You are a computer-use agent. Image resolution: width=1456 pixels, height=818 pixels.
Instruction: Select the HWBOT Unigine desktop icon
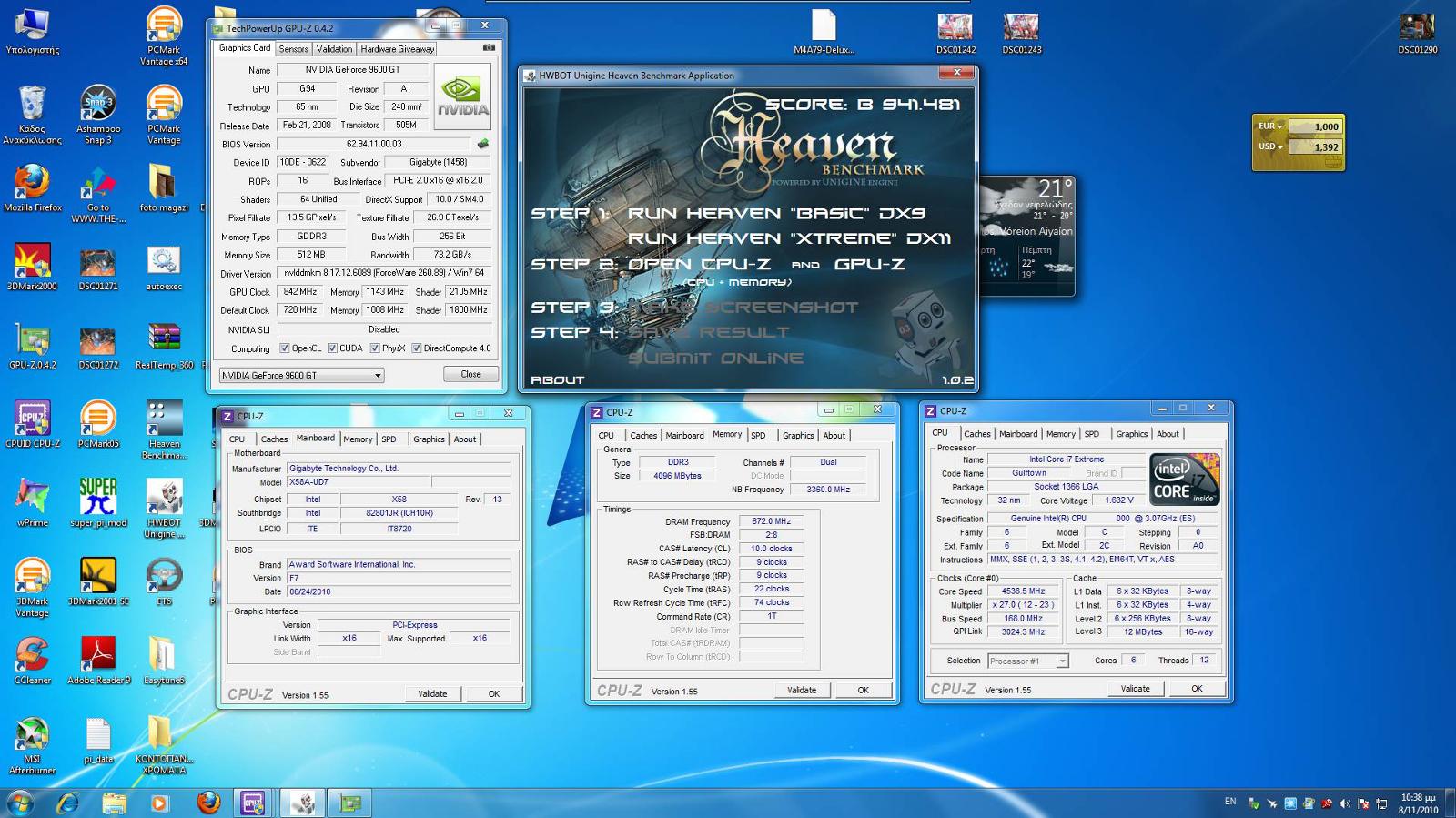tap(164, 508)
